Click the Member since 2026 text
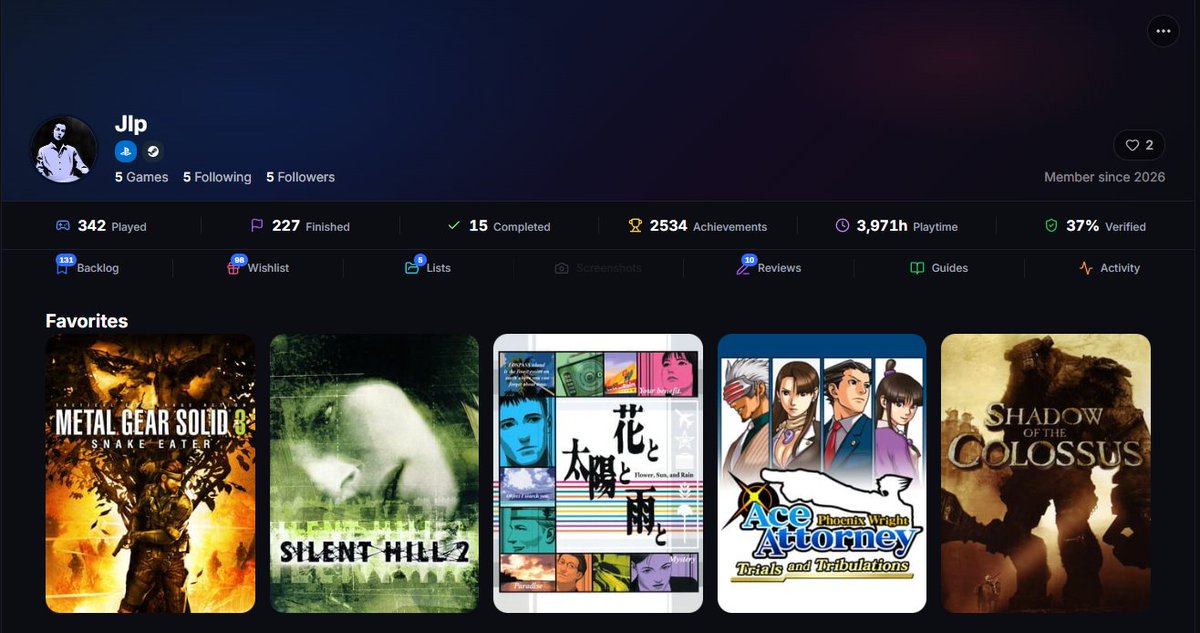 click(x=1105, y=177)
